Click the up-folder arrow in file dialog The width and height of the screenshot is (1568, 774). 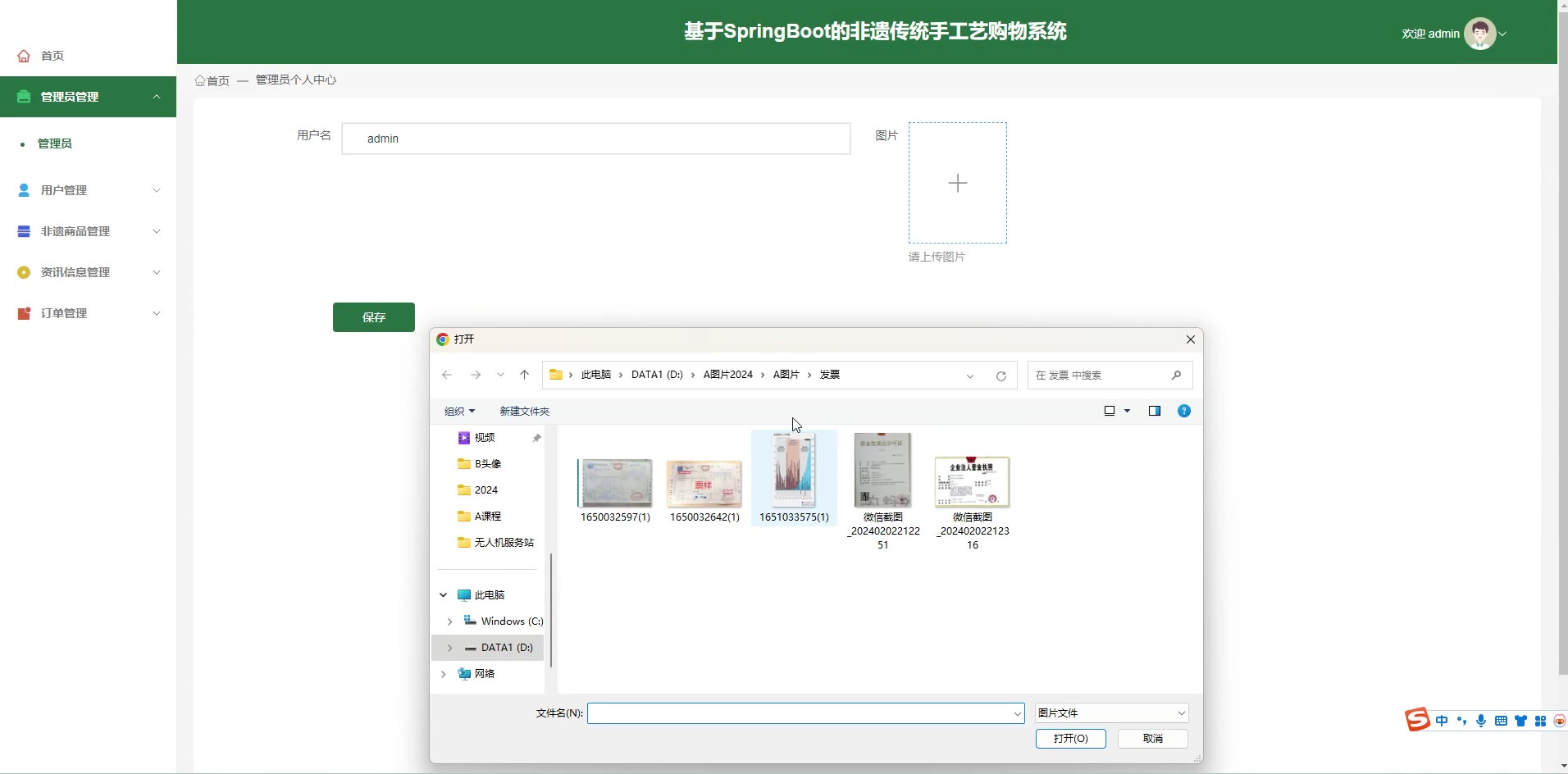click(525, 375)
